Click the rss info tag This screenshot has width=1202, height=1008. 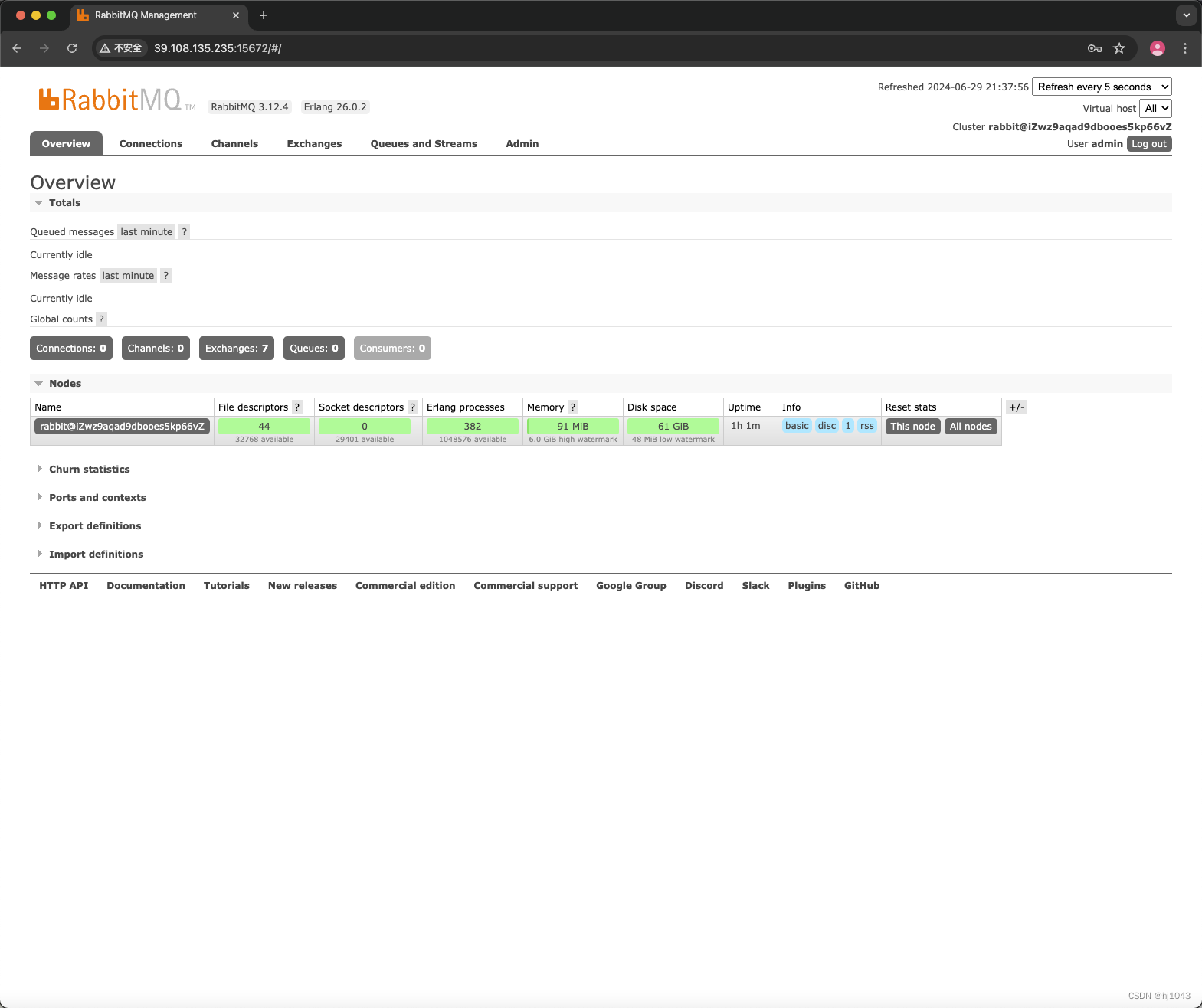pyautogui.click(x=866, y=426)
